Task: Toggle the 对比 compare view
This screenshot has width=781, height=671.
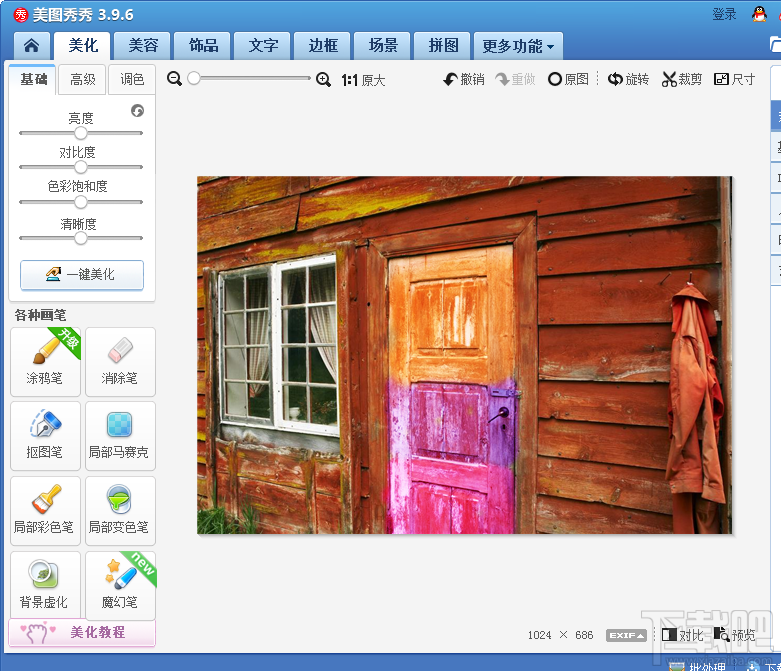Action: (682, 635)
